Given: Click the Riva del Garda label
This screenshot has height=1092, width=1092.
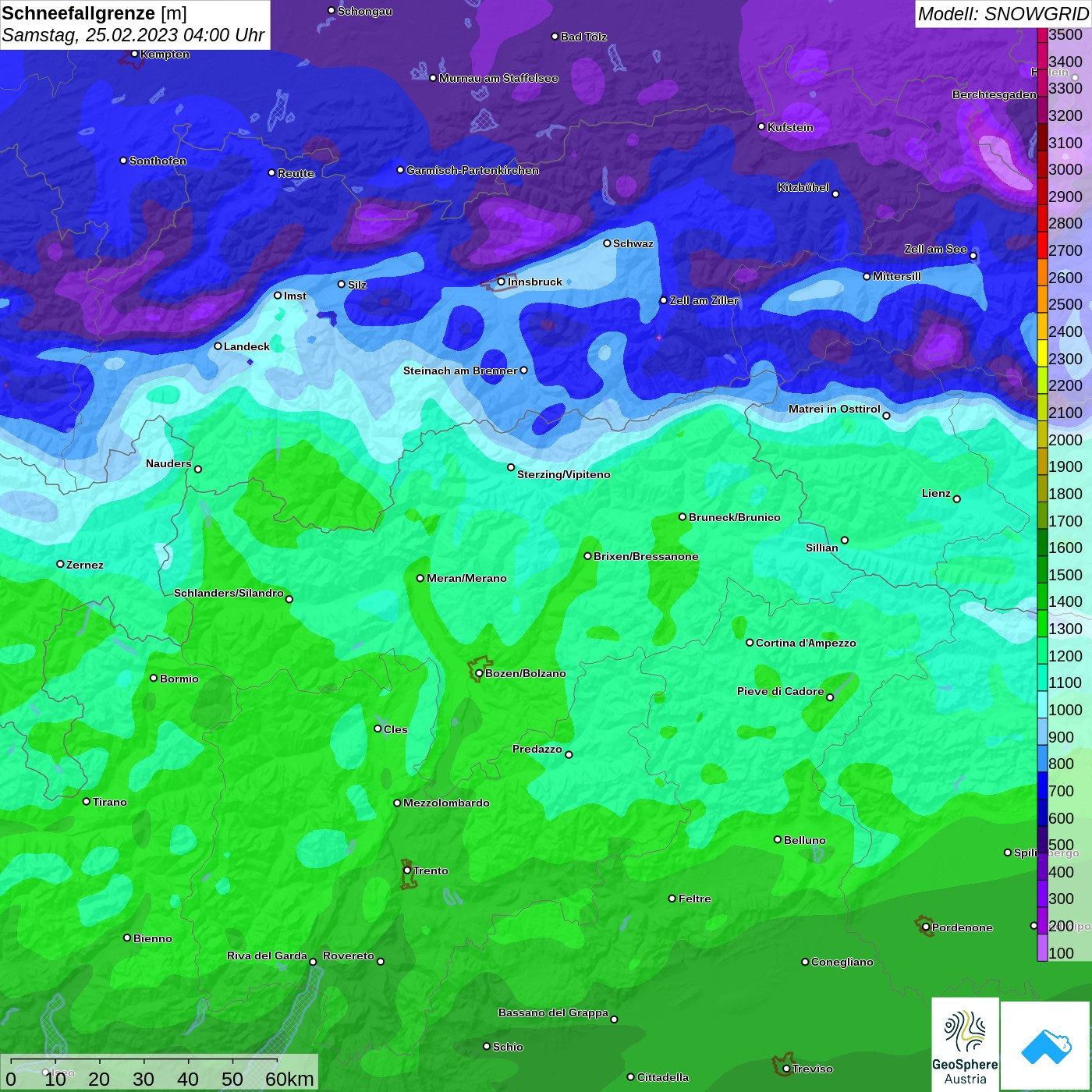Looking at the screenshot, I should 267,955.
